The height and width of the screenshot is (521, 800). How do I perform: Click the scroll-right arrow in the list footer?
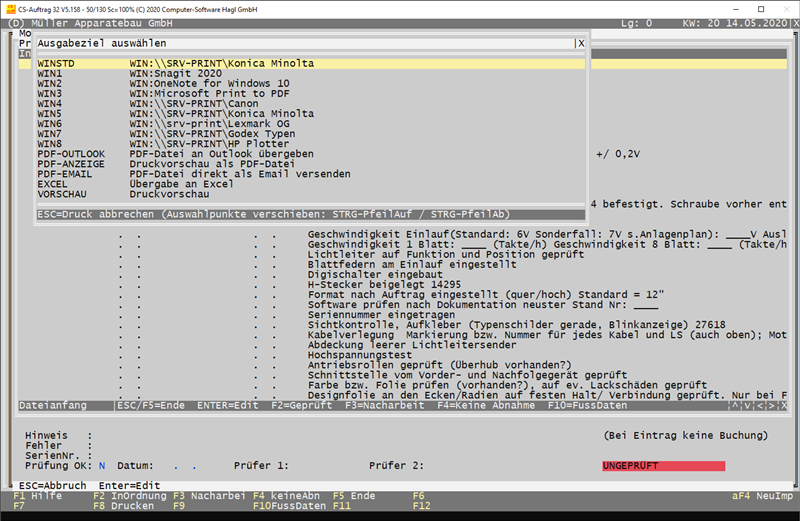point(773,405)
